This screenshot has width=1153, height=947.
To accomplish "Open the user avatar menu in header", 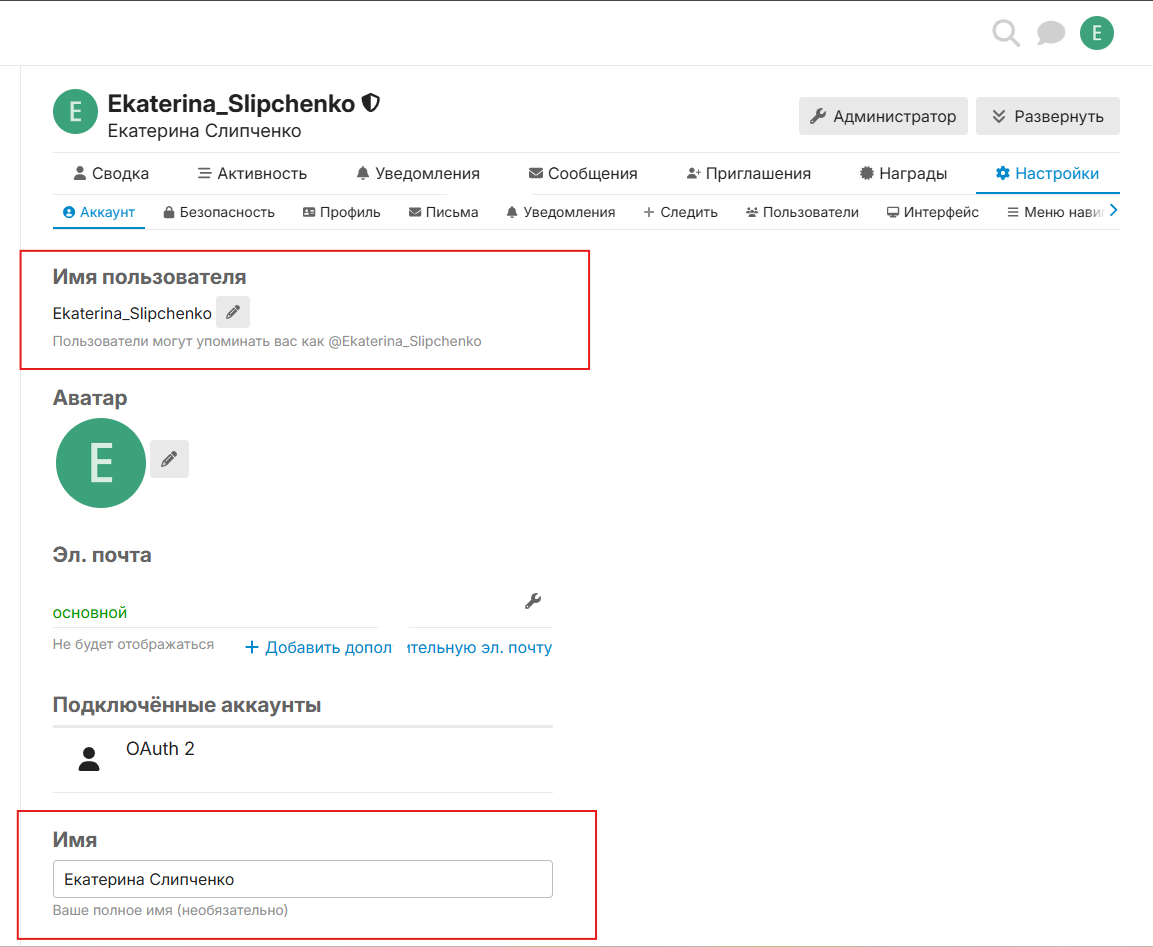I will click(x=1096, y=34).
